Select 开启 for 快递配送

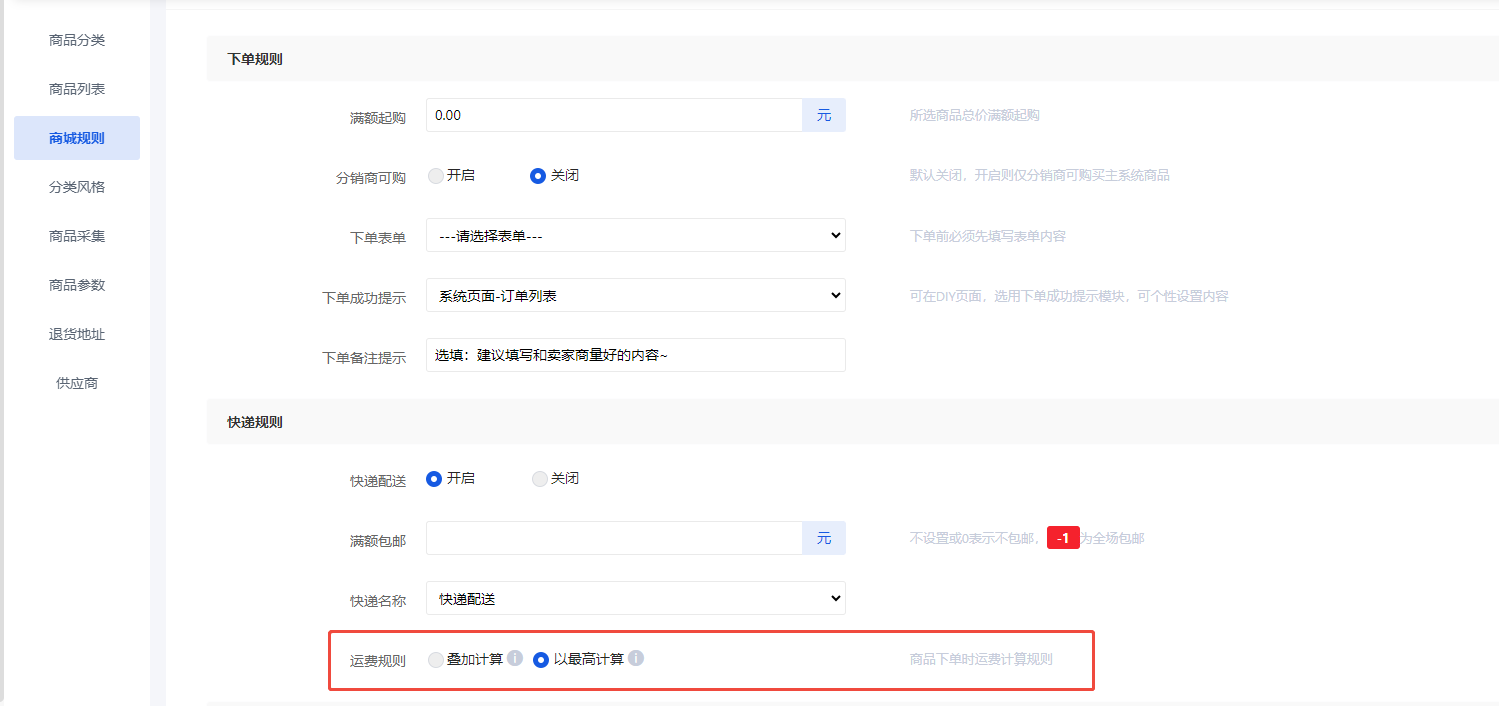click(434, 478)
